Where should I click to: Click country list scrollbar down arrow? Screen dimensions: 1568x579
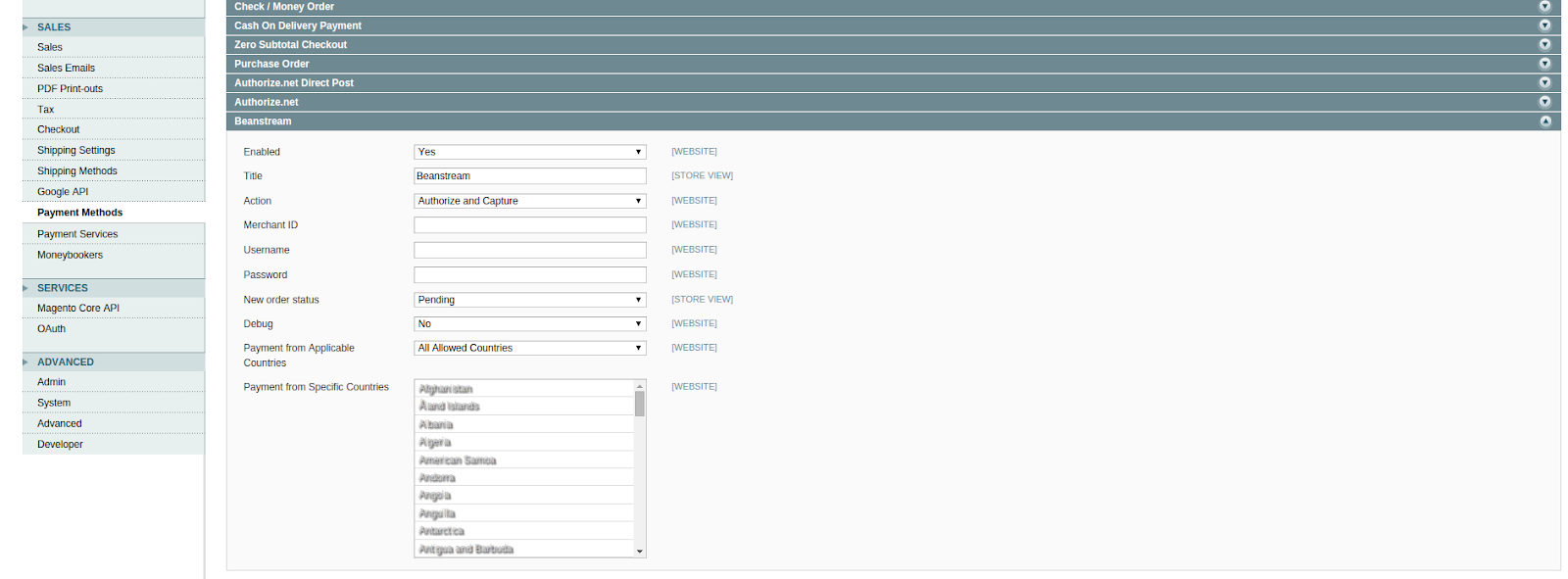pyautogui.click(x=640, y=552)
